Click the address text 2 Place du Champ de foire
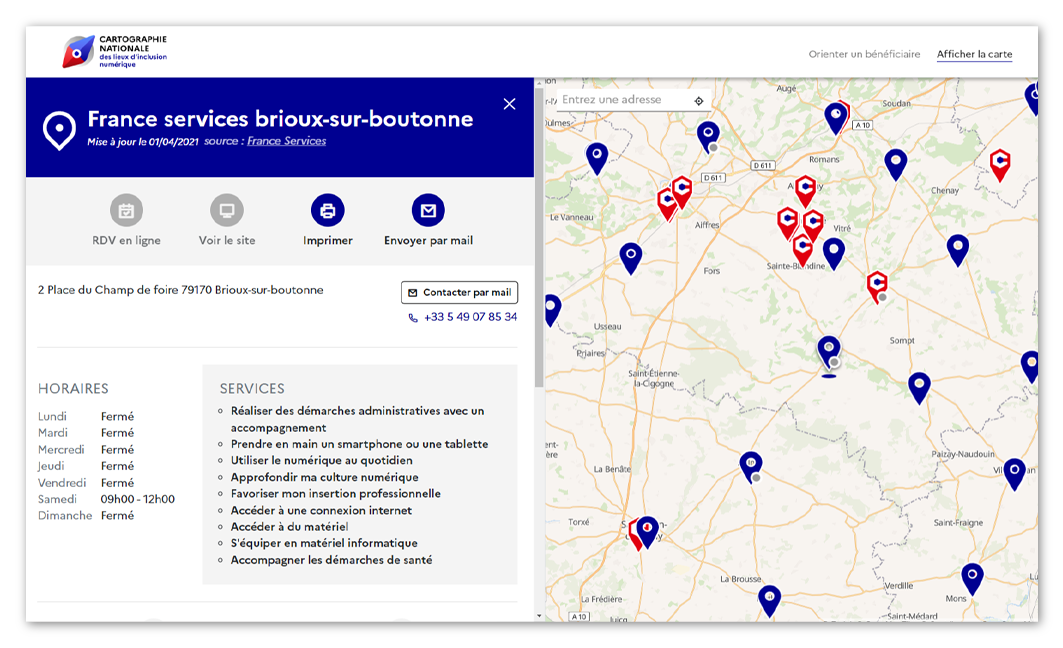Image resolution: width=1063 pixels, height=648 pixels. coord(180,290)
